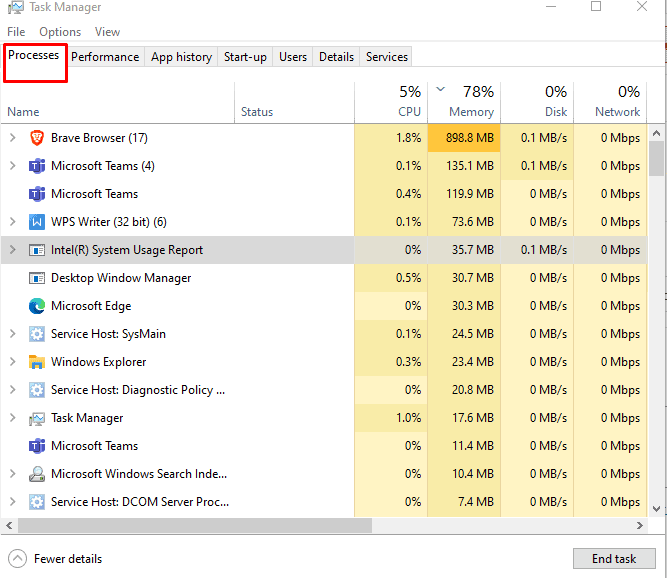Click the vertical scrollbar down arrow
Image resolution: width=667 pixels, height=578 pixels.
click(x=656, y=509)
